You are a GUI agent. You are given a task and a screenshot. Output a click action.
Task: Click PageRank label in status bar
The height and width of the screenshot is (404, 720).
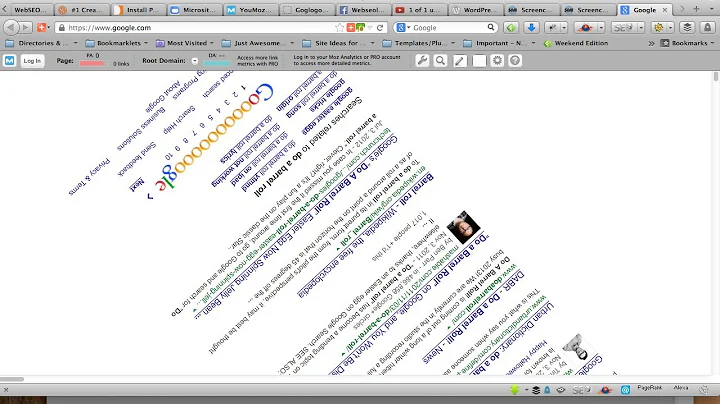coord(649,388)
